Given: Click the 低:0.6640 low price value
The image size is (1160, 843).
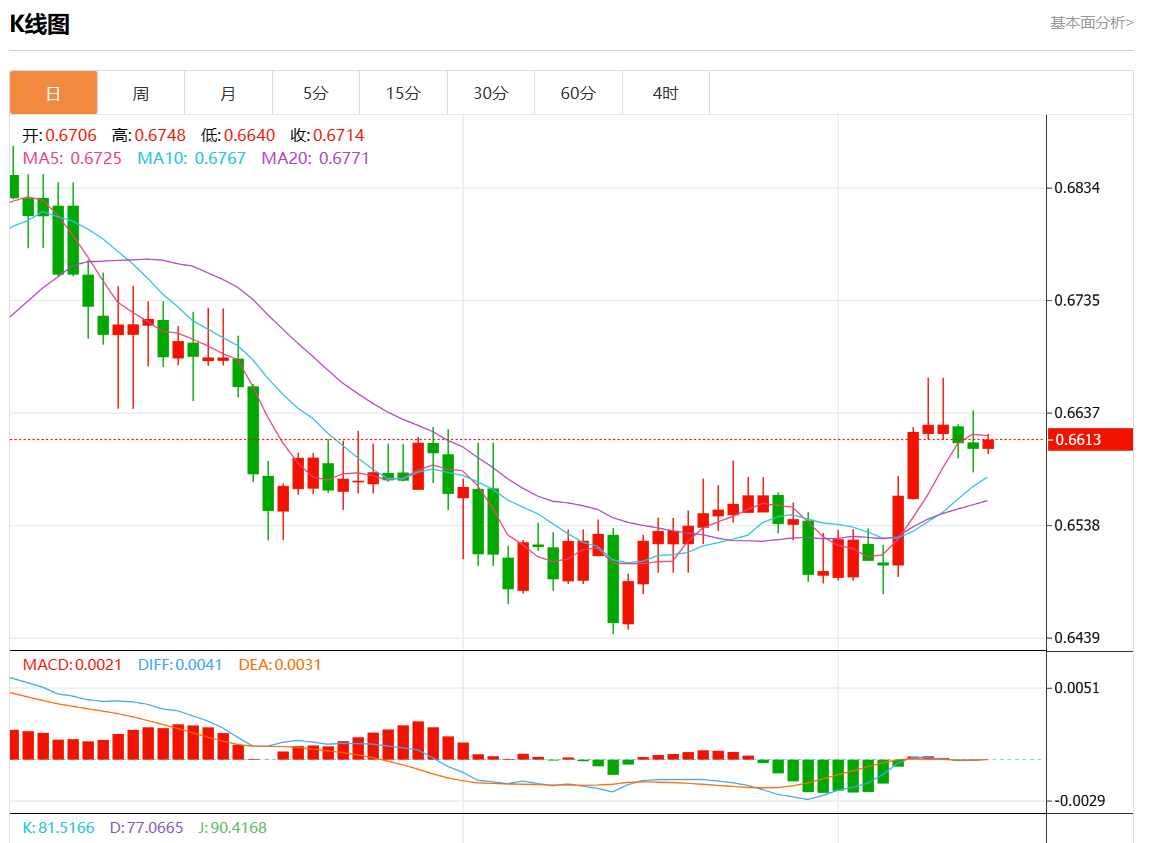Looking at the screenshot, I should 238,135.
